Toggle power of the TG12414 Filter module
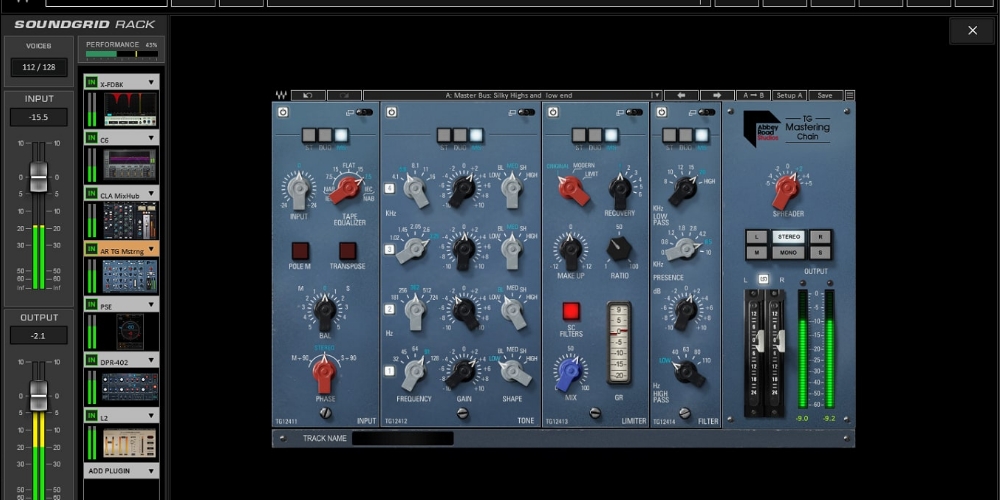This screenshot has height=500, width=1000. point(661,112)
